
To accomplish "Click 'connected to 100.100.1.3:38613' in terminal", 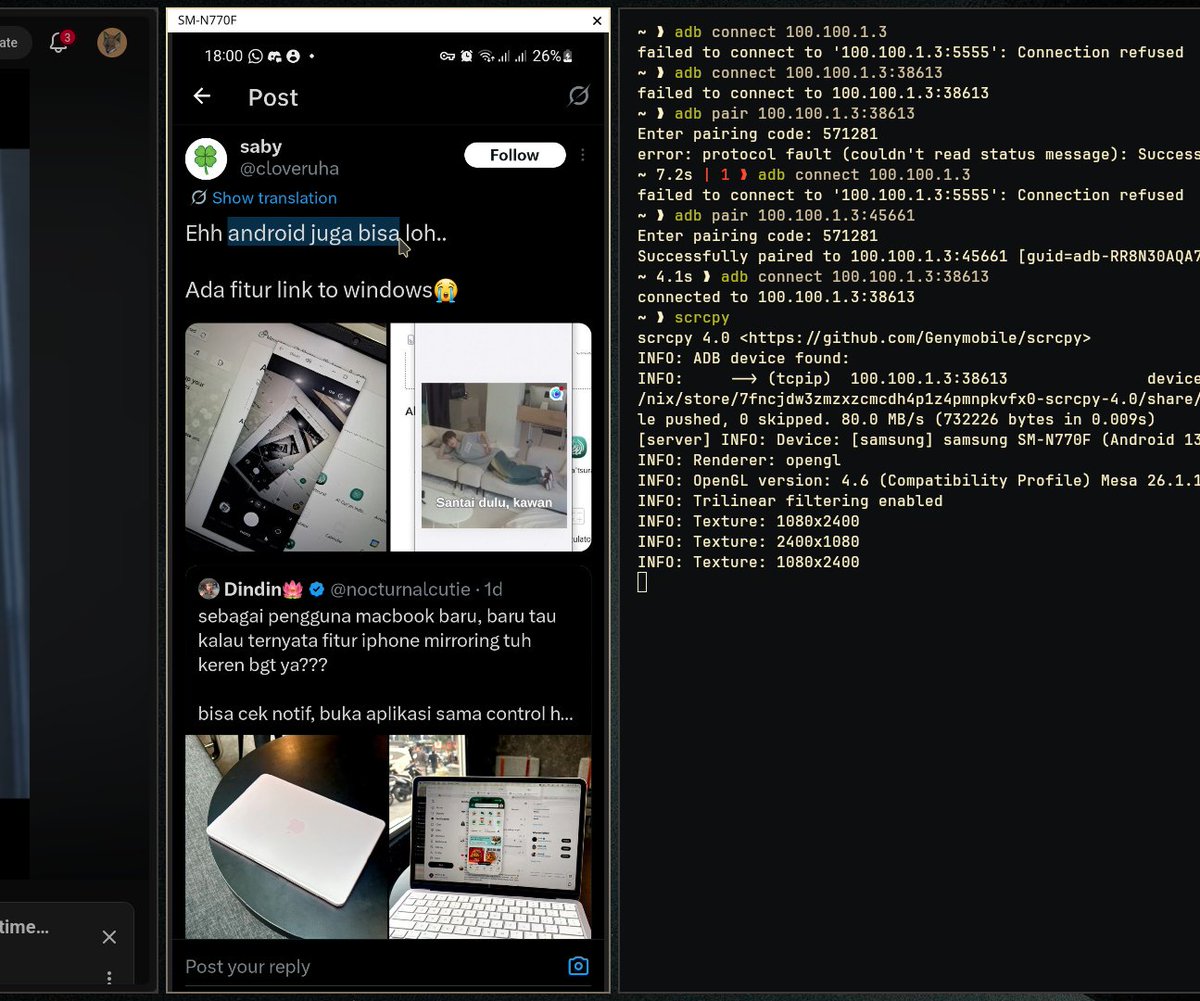I will click(x=776, y=297).
